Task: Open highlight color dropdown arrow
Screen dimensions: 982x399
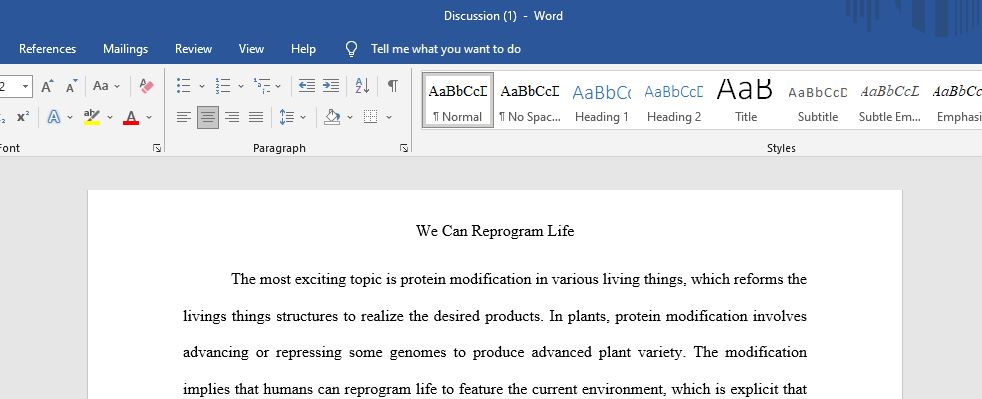Action: (110, 117)
